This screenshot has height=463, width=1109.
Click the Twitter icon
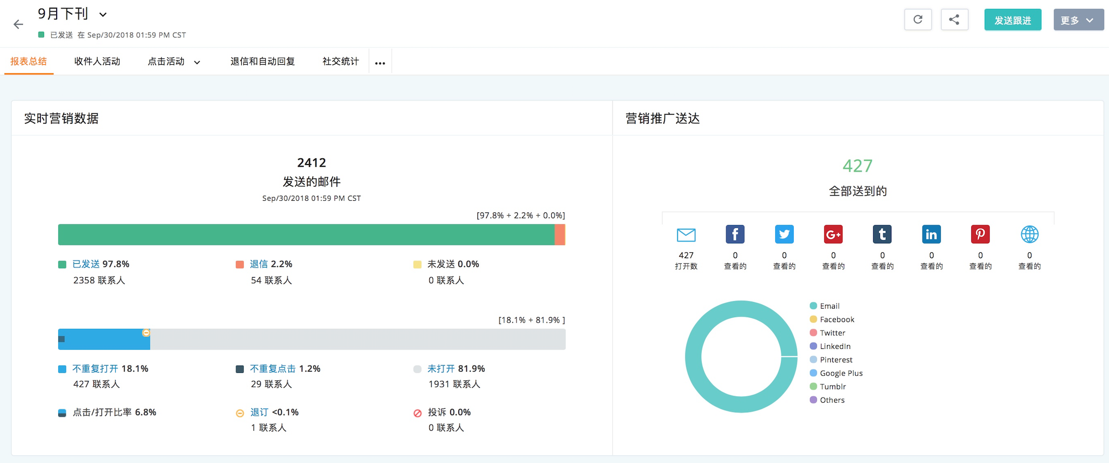click(x=784, y=235)
